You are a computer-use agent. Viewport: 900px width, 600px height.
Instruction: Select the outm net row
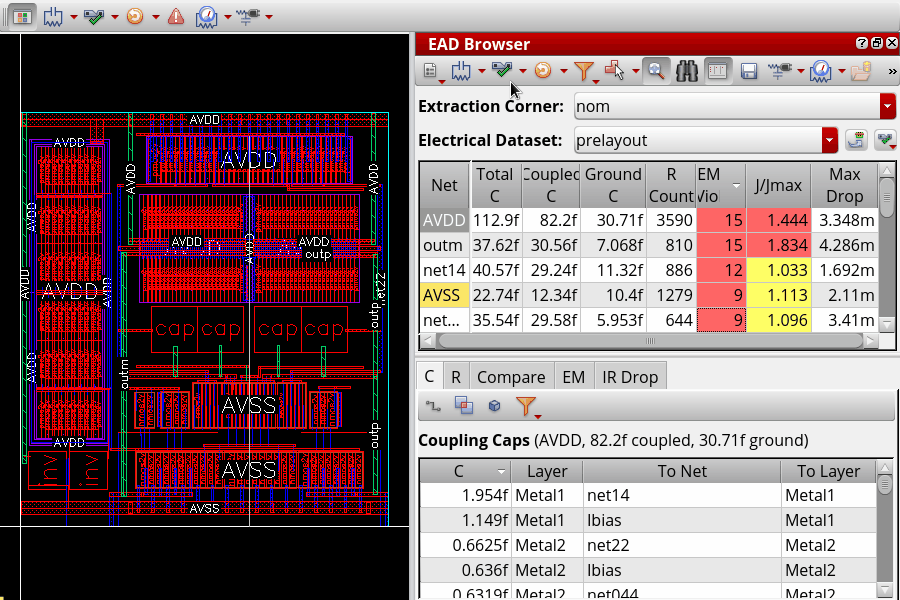443,245
